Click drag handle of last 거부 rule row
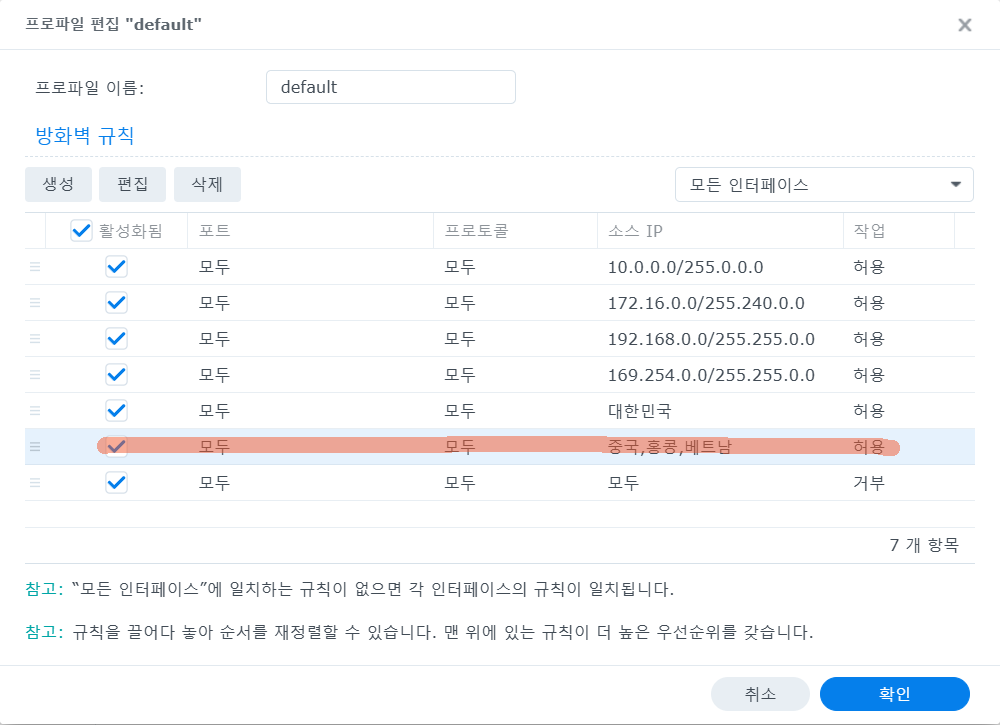Image resolution: width=1000 pixels, height=725 pixels. coord(35,483)
